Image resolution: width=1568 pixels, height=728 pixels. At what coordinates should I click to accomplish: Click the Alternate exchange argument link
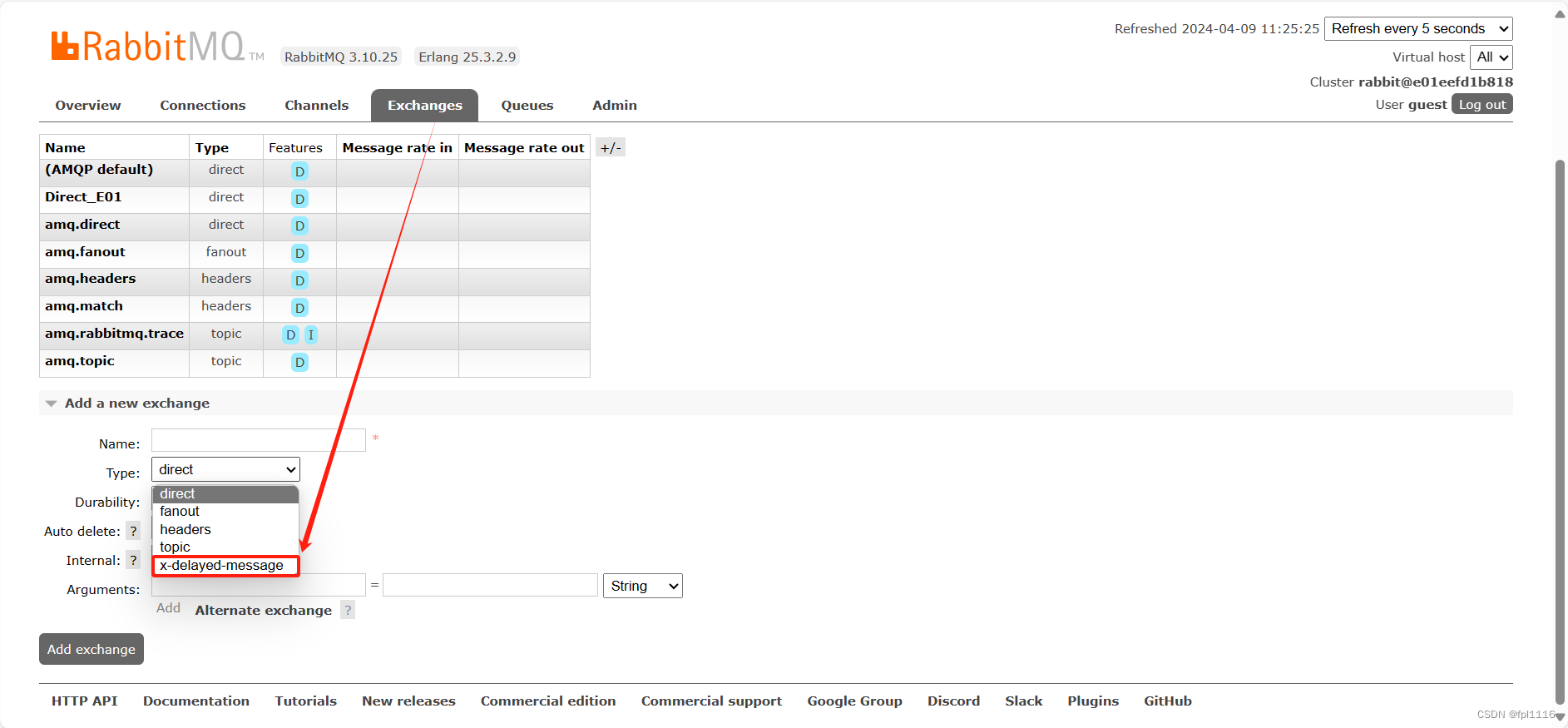pos(264,610)
